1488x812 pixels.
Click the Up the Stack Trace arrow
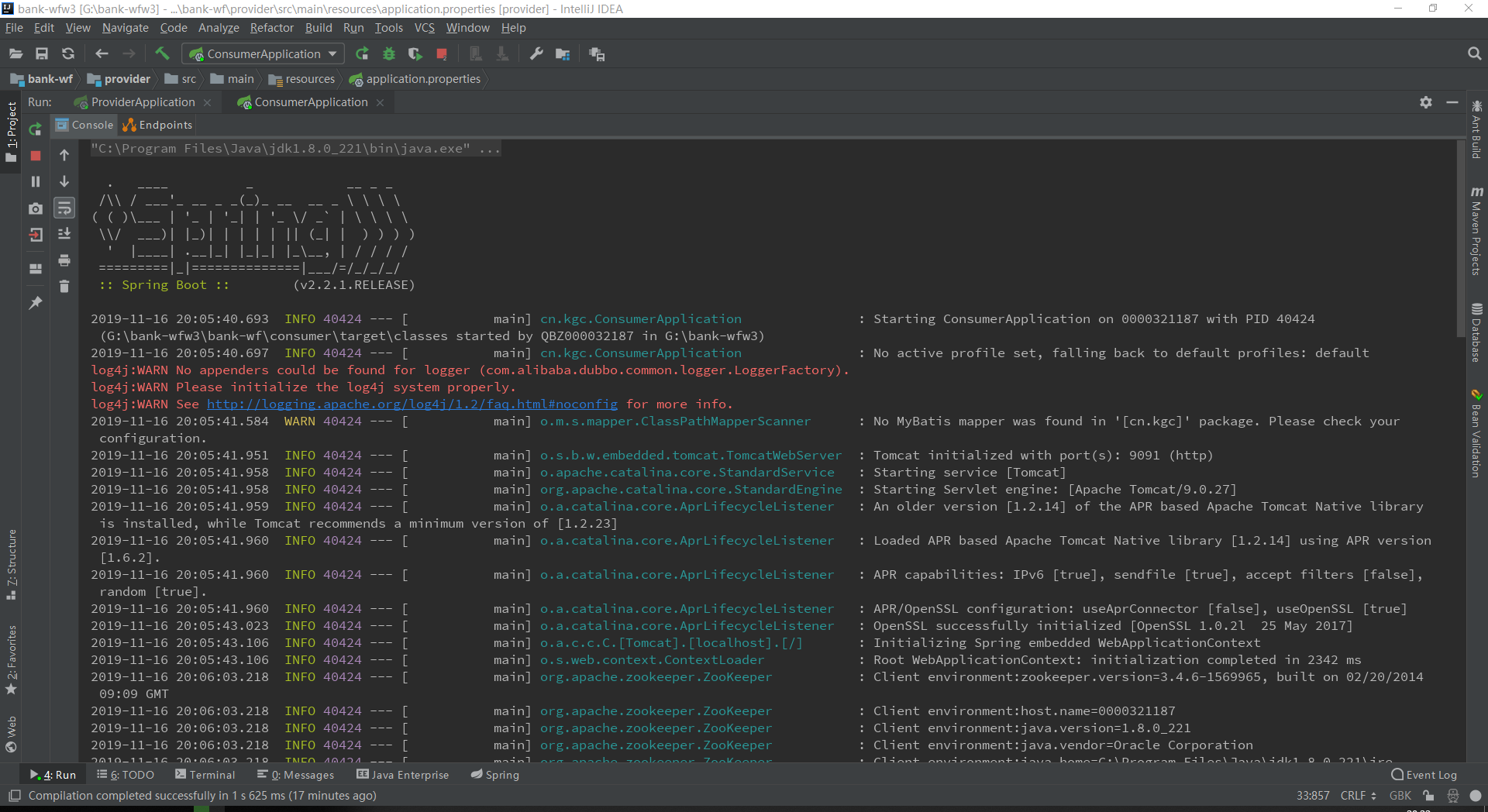64,156
